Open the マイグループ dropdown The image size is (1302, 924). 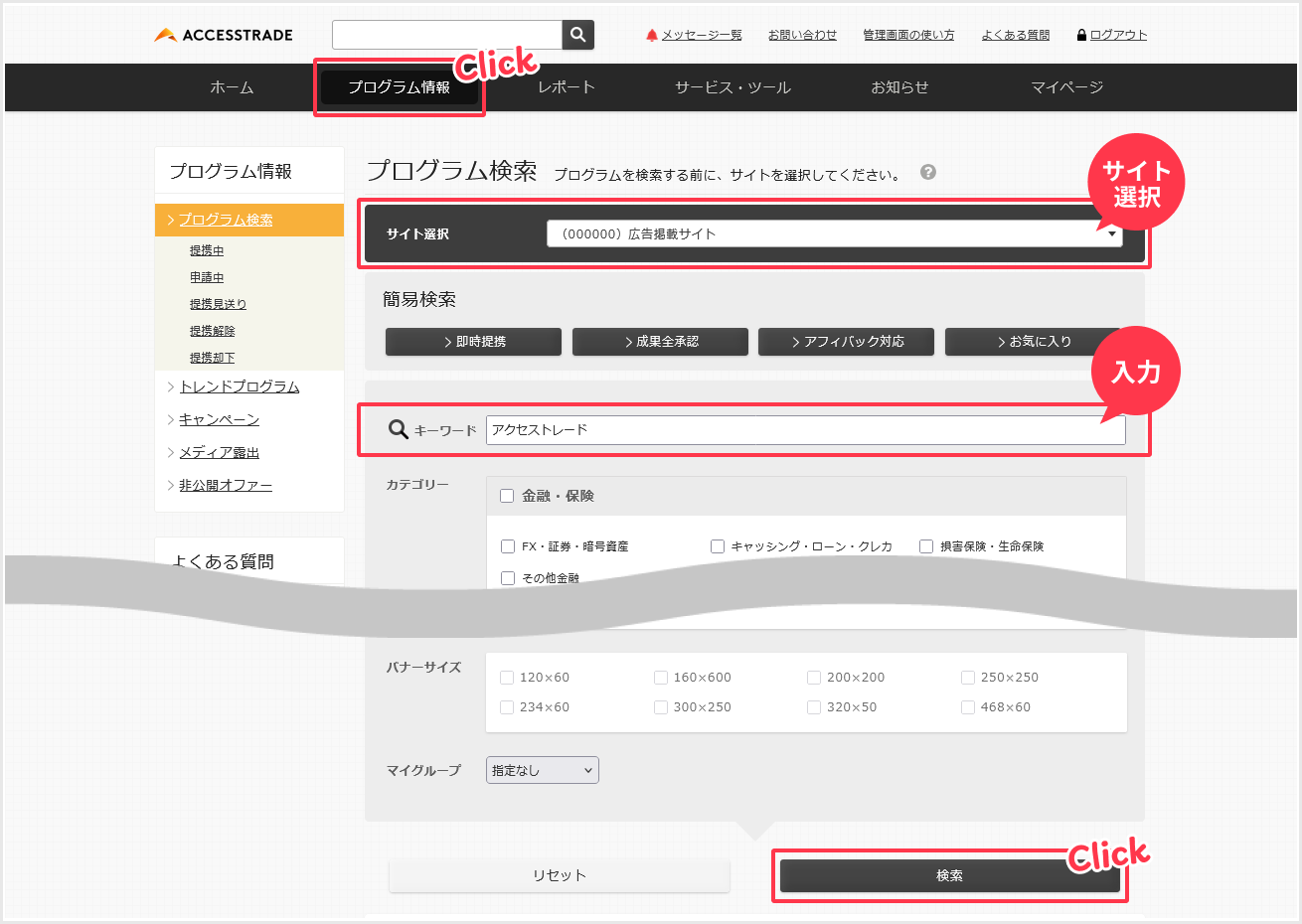click(x=543, y=770)
